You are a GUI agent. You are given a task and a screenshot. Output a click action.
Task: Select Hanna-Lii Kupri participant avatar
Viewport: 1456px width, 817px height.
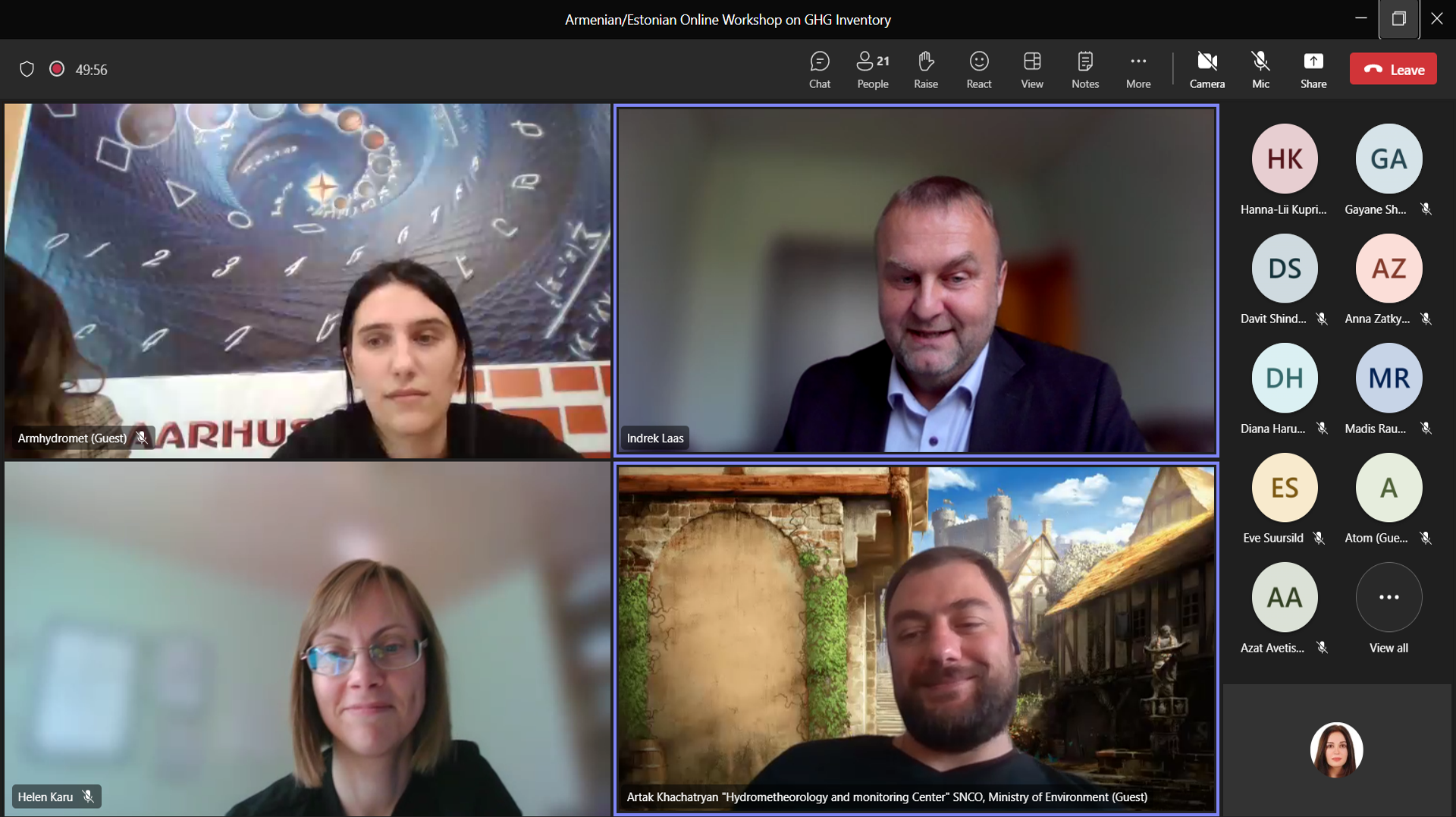click(1284, 159)
